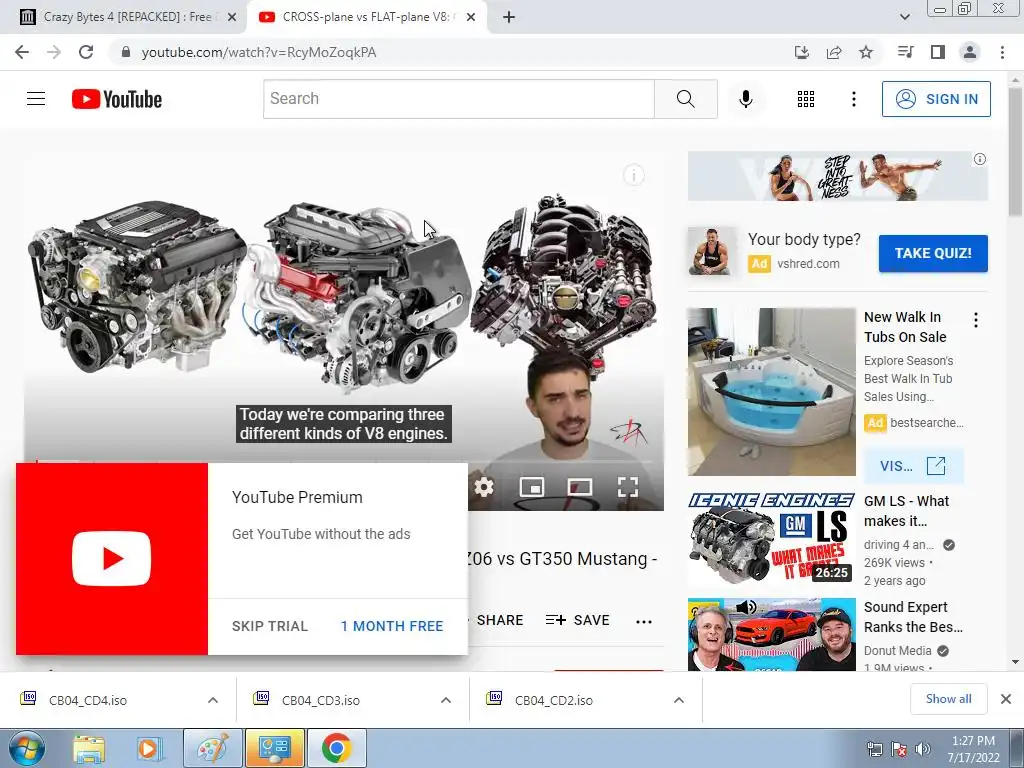Click TAKE QUIZ! ad button
Image resolution: width=1024 pixels, height=768 pixels.
click(x=933, y=253)
